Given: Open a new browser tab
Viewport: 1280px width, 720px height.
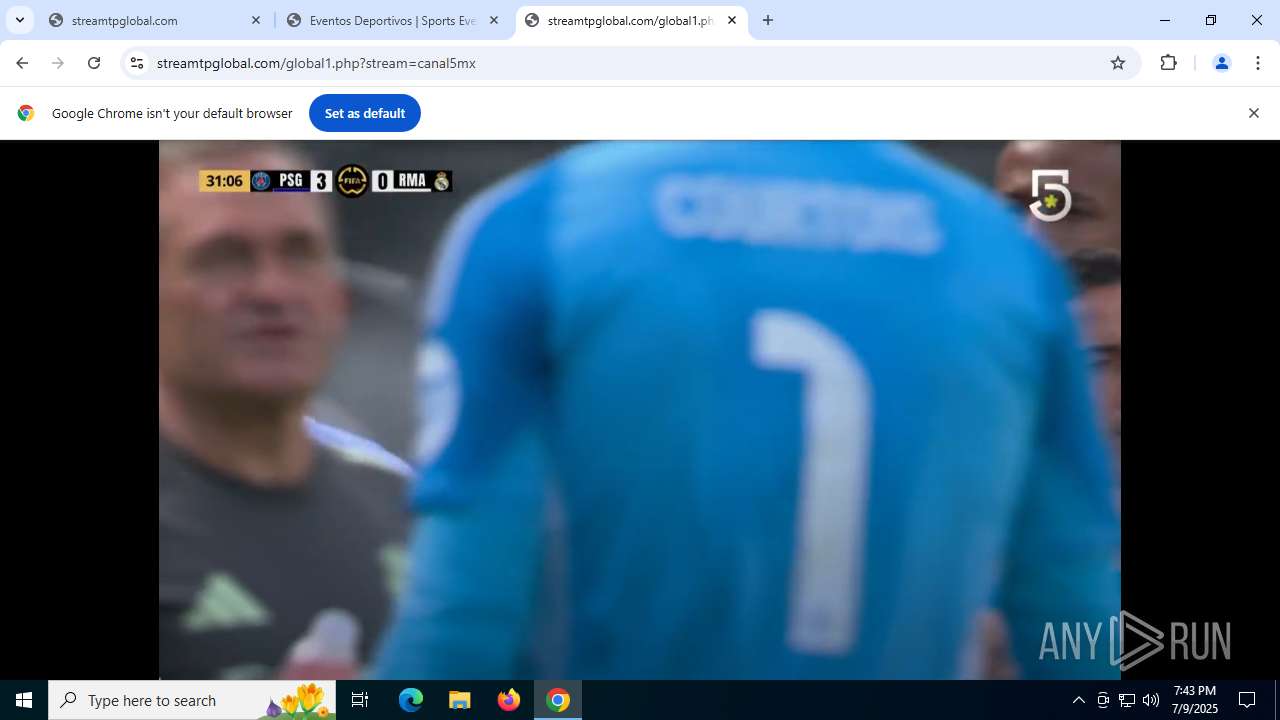Looking at the screenshot, I should pyautogui.click(x=768, y=20).
